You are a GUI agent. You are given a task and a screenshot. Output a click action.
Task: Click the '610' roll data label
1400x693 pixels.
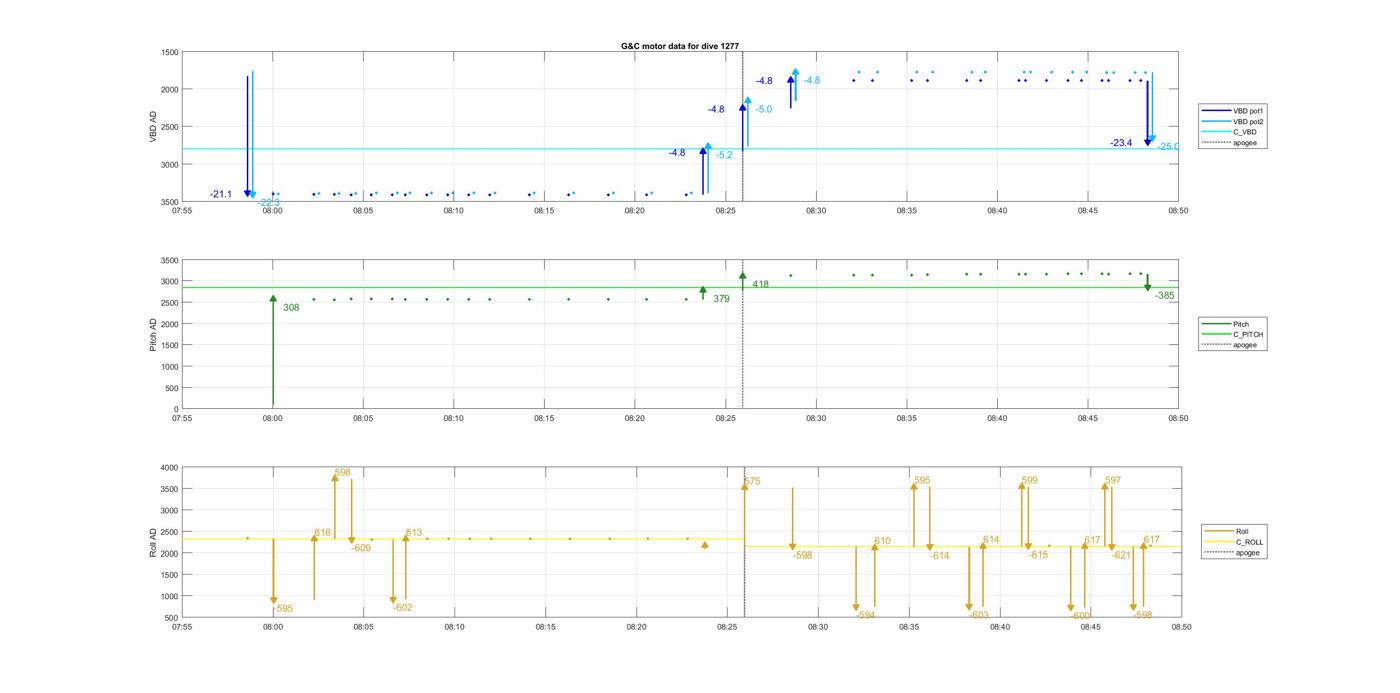click(882, 541)
